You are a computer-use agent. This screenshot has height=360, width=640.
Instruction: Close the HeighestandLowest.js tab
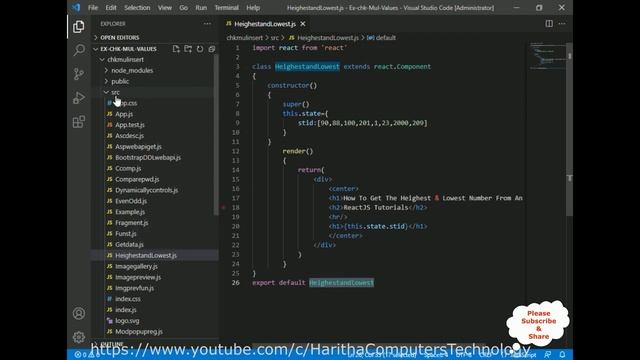point(303,24)
